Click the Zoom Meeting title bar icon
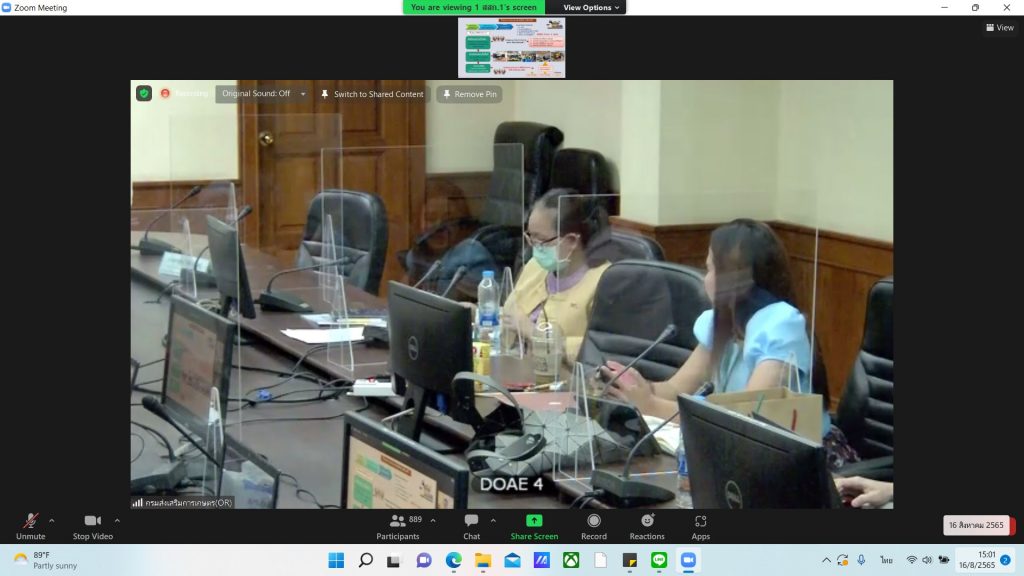Viewport: 1024px width, 576px height. point(7,7)
